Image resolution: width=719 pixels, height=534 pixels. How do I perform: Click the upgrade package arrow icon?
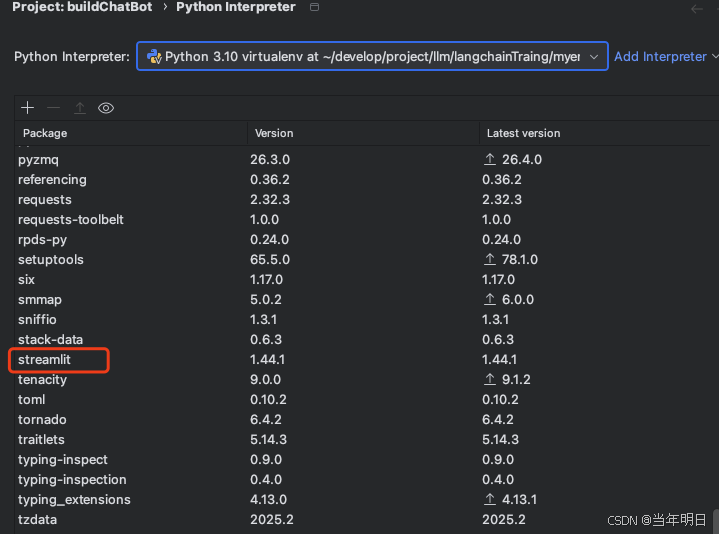tap(80, 108)
